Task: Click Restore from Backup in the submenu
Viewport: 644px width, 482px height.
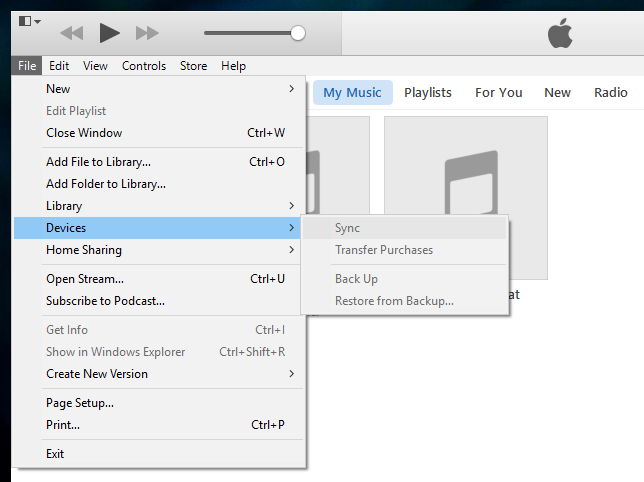Action: pos(405,301)
